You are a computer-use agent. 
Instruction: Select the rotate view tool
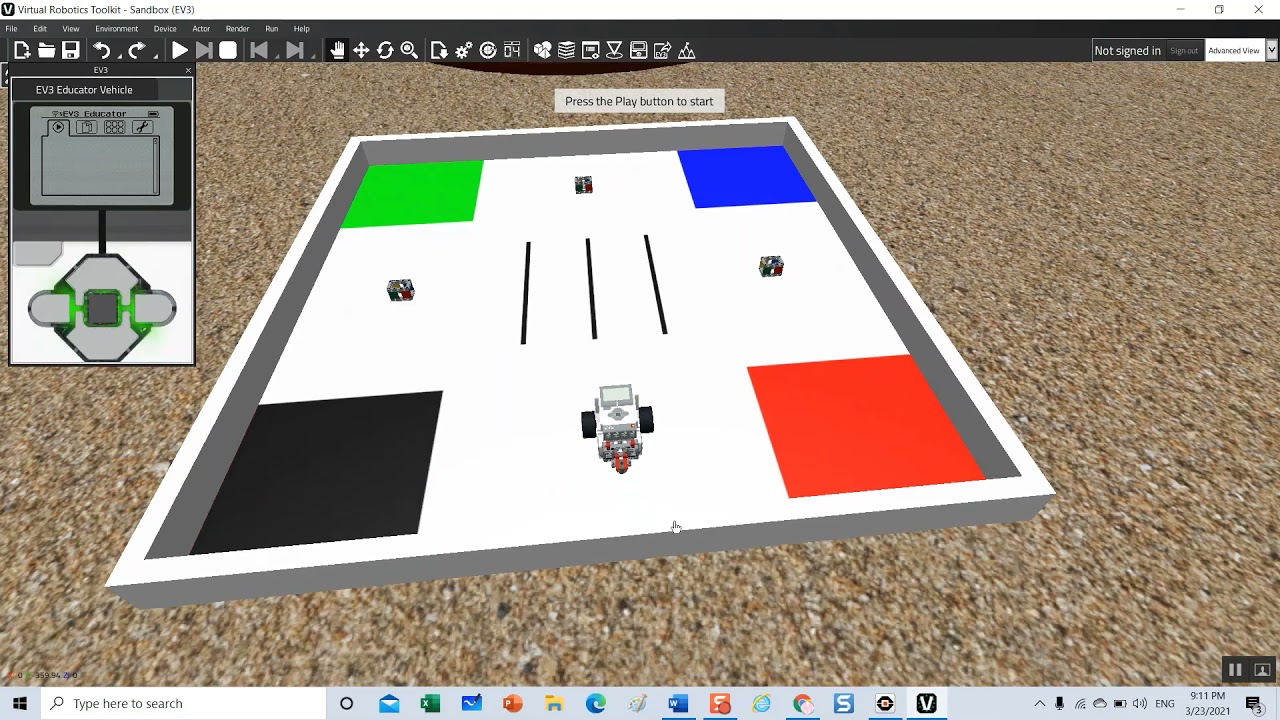(385, 50)
